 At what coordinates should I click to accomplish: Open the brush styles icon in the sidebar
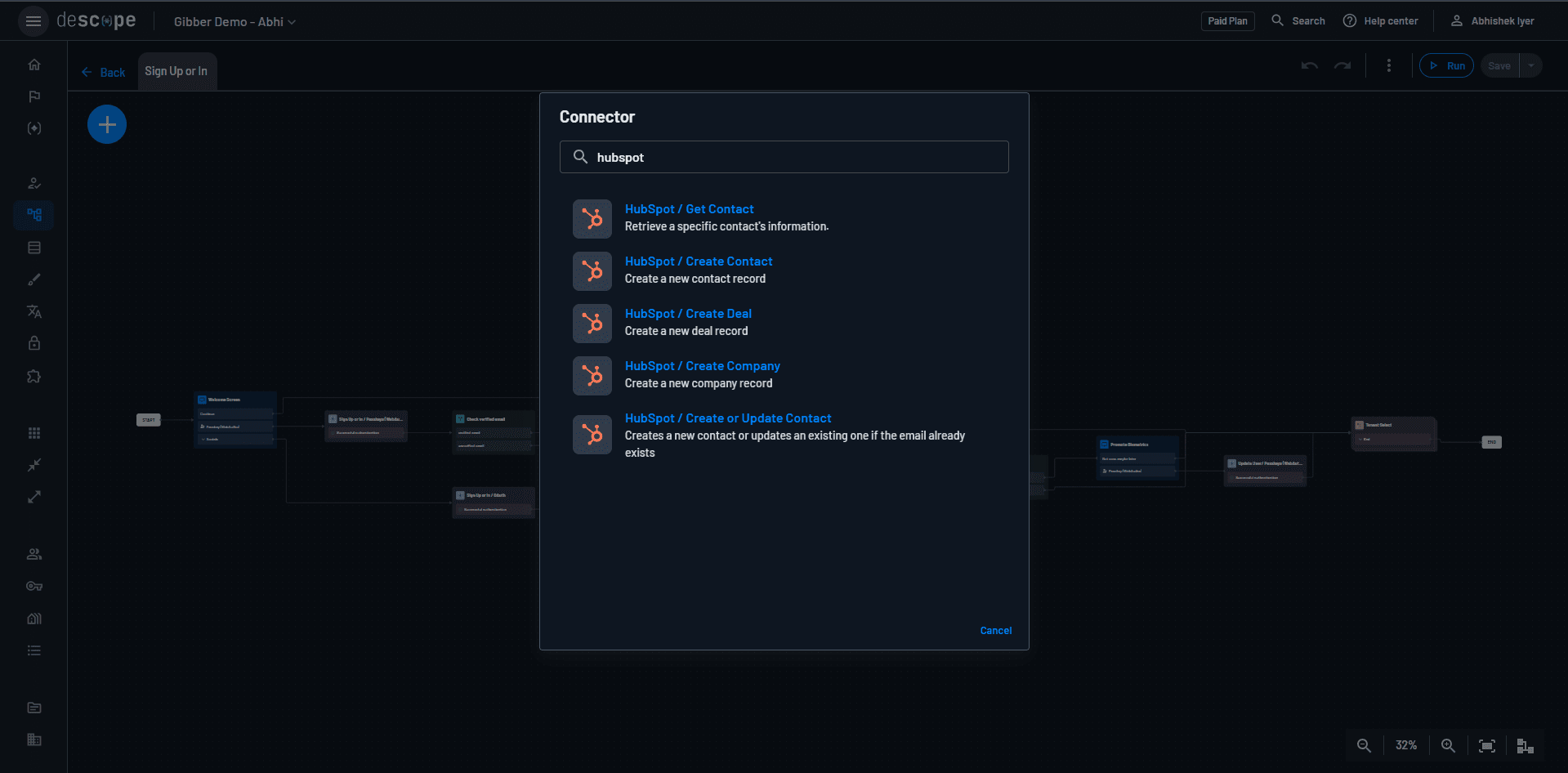34,279
